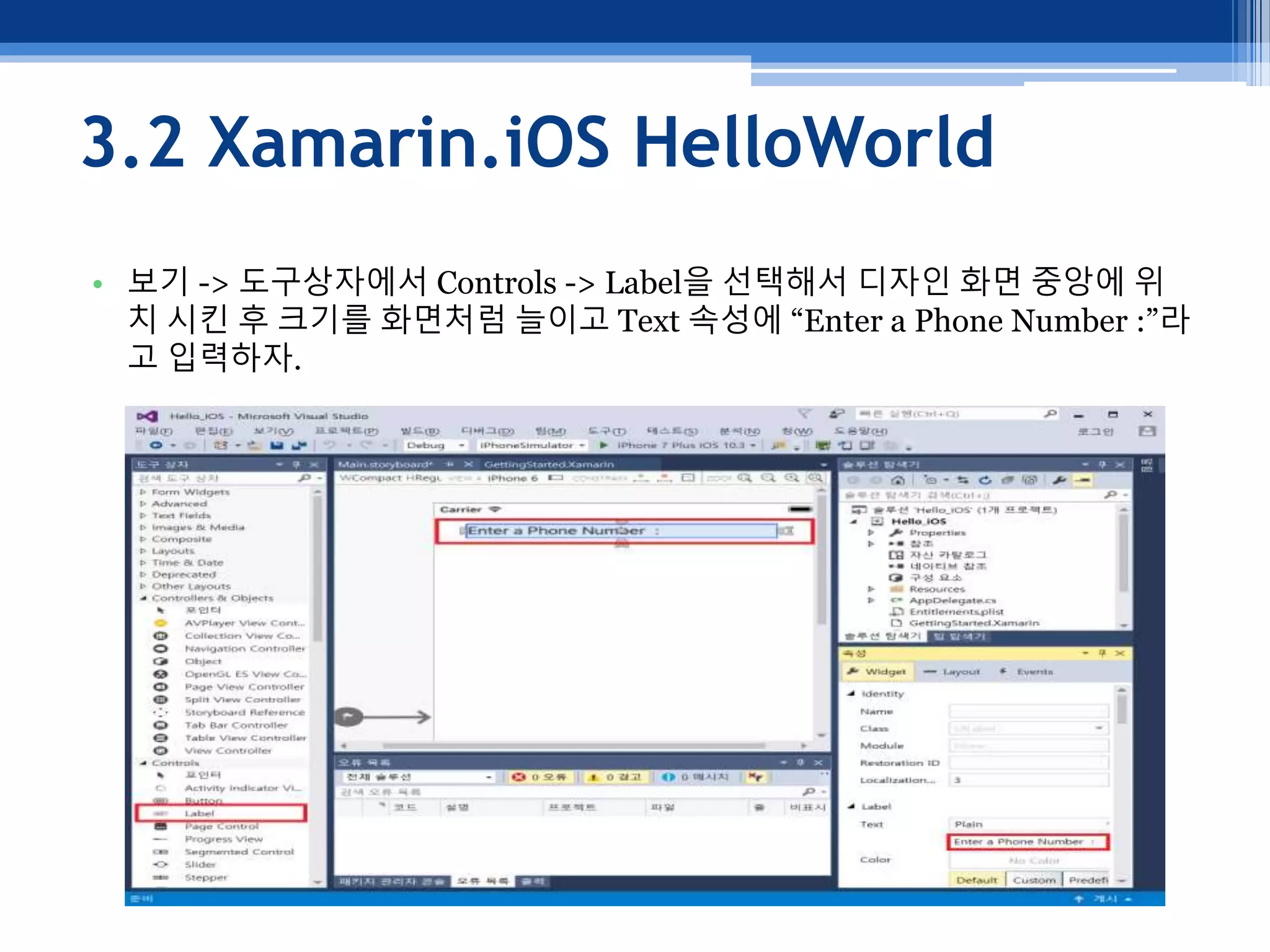The height and width of the screenshot is (952, 1270).
Task: Switch to the Events properties tab
Action: (1026, 672)
